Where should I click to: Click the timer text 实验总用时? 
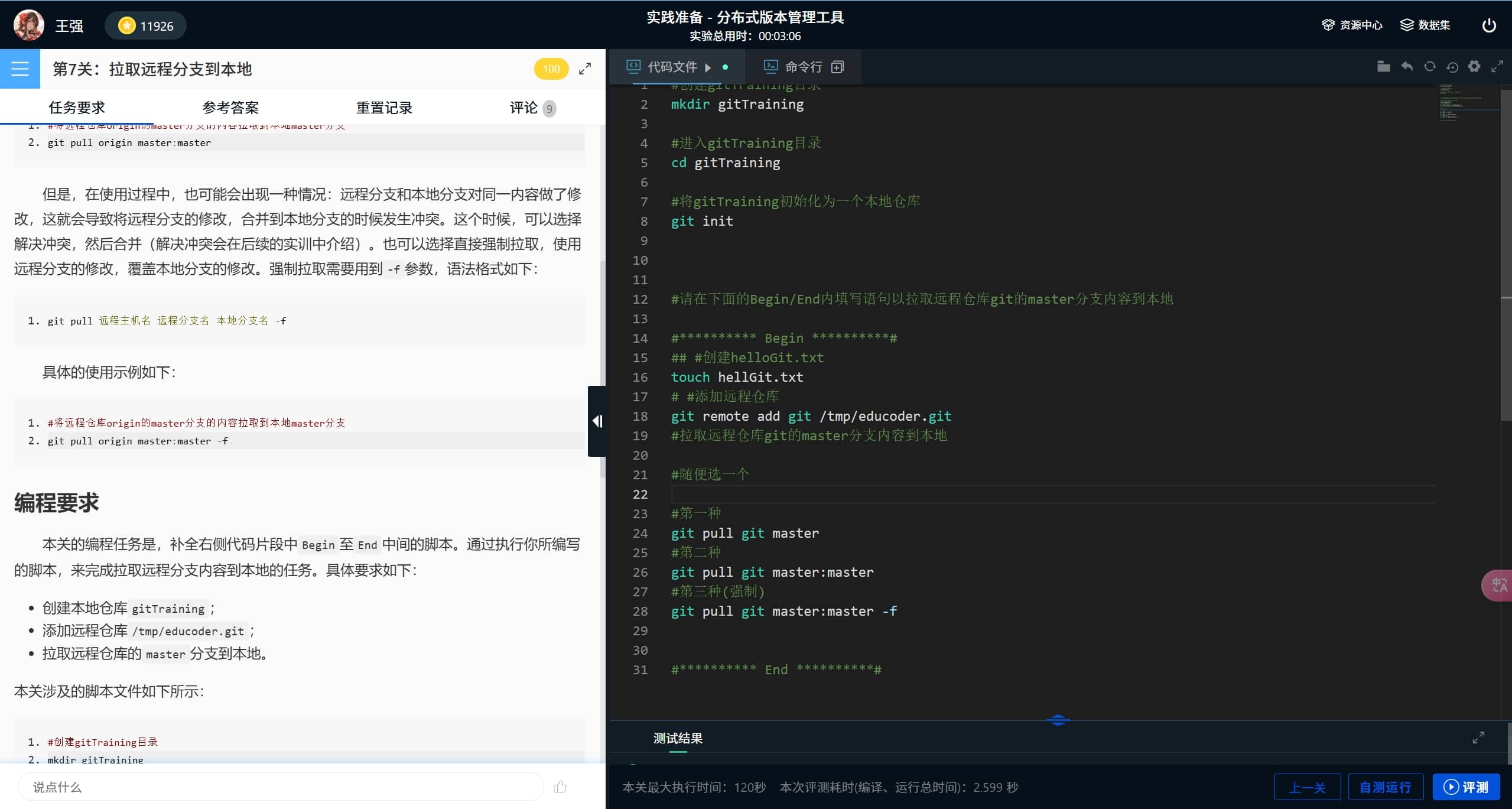(745, 36)
